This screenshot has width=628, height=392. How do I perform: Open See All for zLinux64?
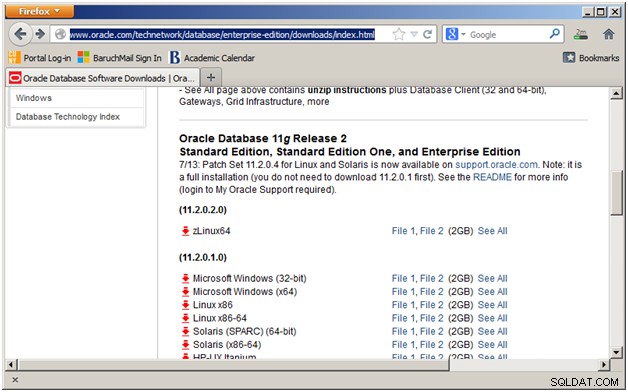pos(493,231)
